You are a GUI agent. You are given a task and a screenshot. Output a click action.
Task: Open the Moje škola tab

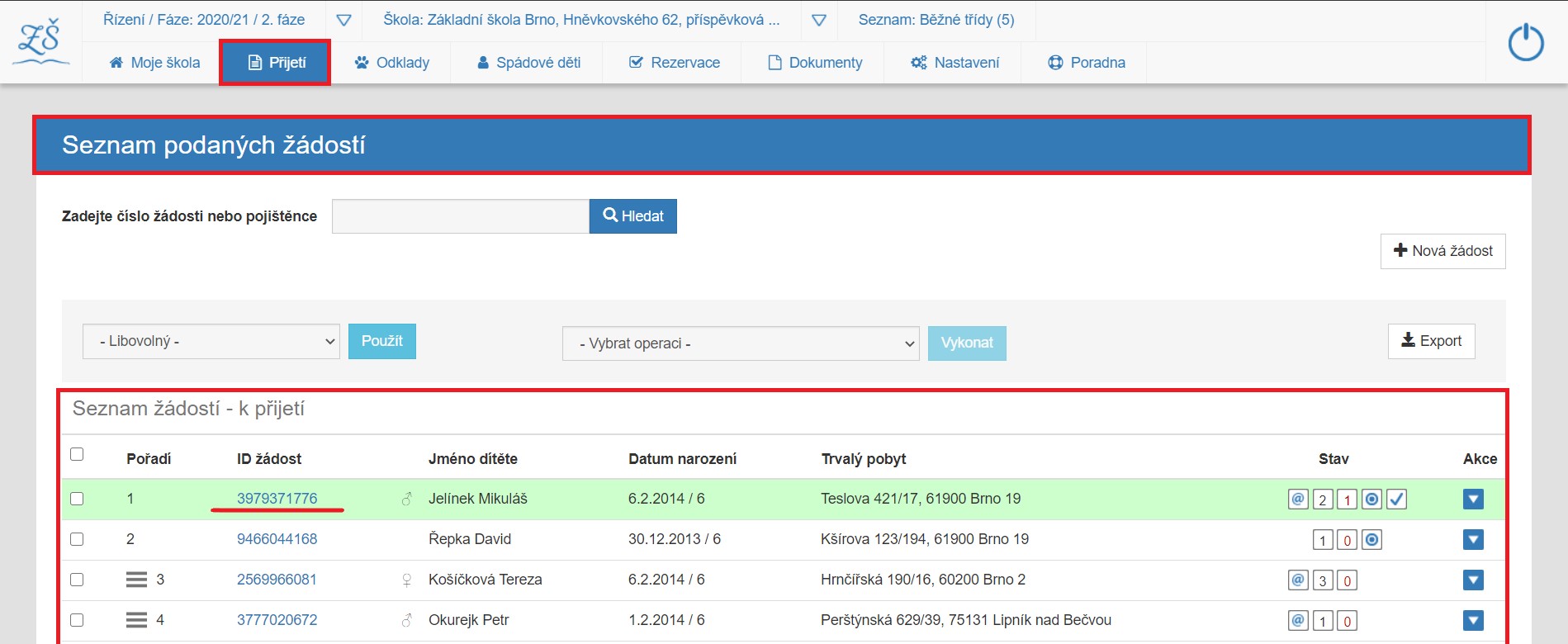coord(154,63)
